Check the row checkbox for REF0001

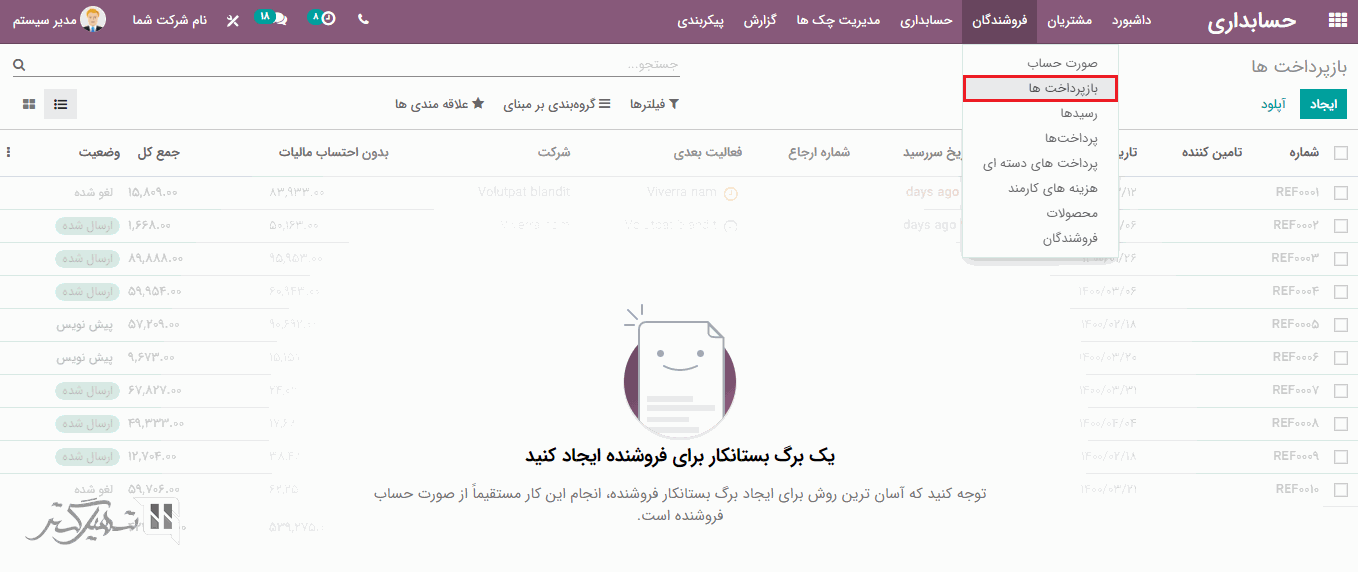[x=1340, y=193]
